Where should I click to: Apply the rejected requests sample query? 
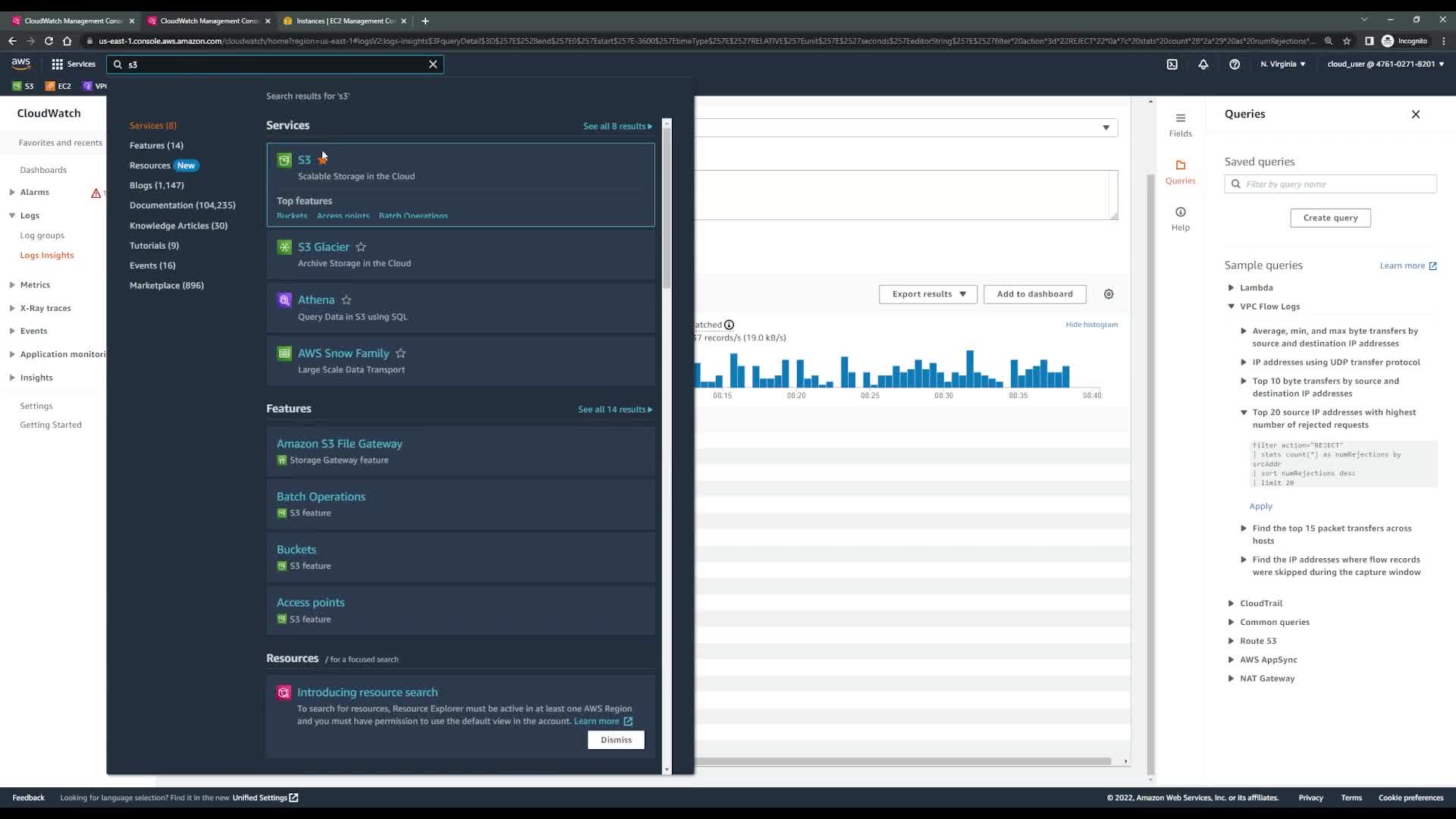[1260, 507]
